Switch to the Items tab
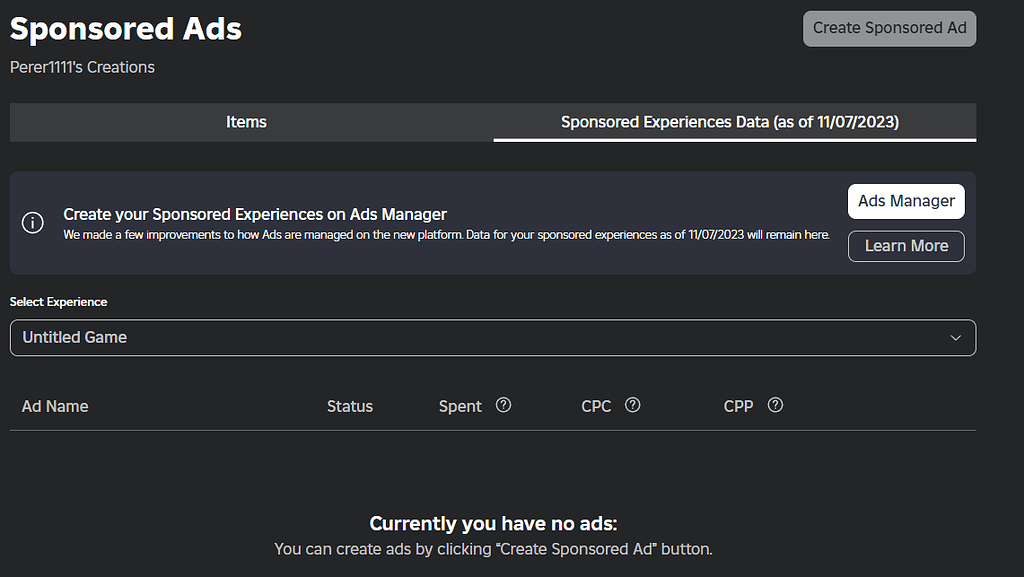Screen dimensions: 1024x577 pyautogui.click(x=246, y=121)
